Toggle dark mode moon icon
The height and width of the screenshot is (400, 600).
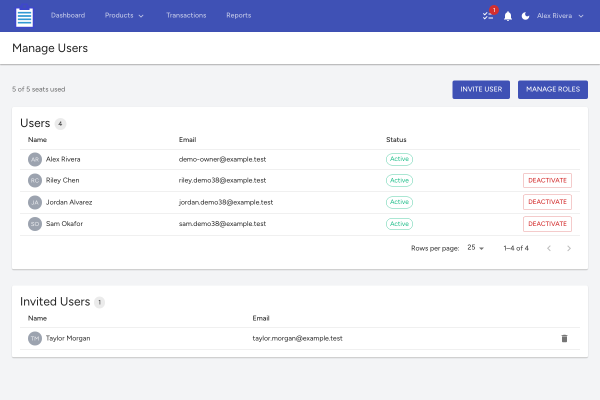pyautogui.click(x=525, y=16)
